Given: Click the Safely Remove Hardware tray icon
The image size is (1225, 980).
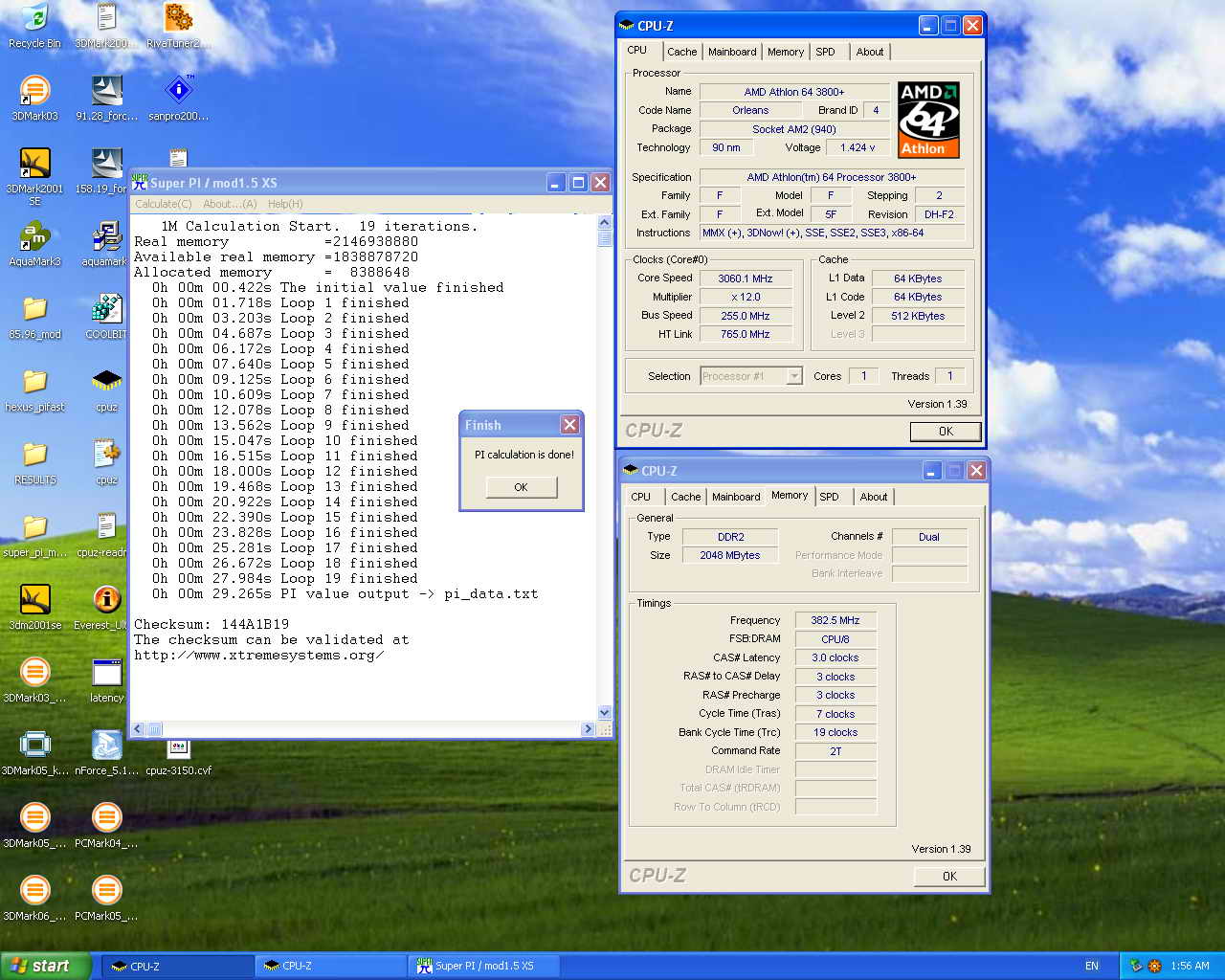Looking at the screenshot, I should 1136,966.
